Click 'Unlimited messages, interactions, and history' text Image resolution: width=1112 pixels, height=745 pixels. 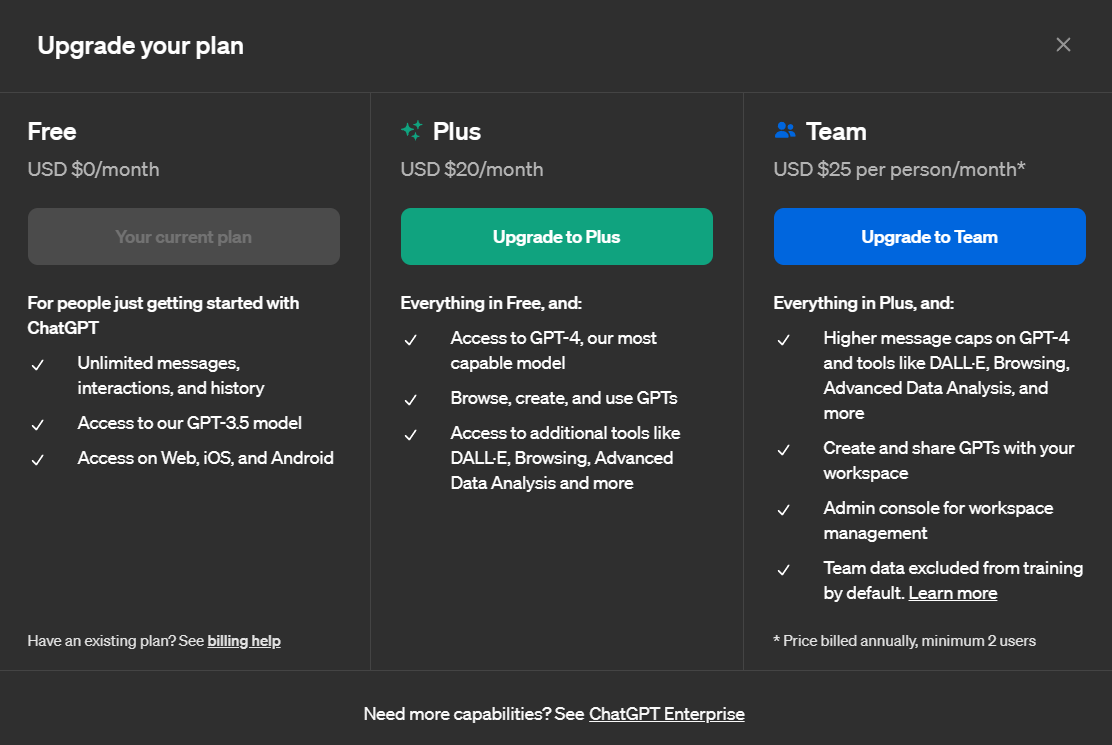[x=170, y=375]
